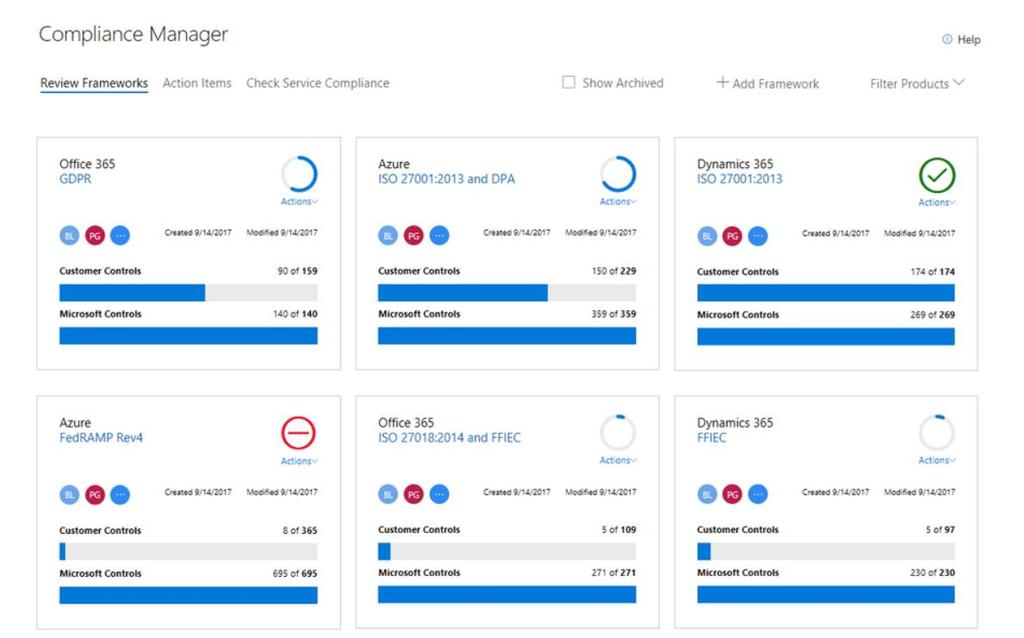
Task: Show more assignees on Azure FedRAMP Rev4 card
Action: point(120,495)
